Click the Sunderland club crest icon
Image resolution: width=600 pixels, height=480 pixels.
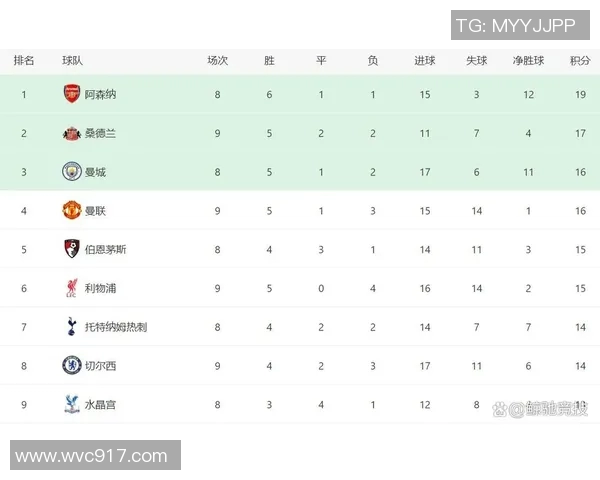click(72, 133)
